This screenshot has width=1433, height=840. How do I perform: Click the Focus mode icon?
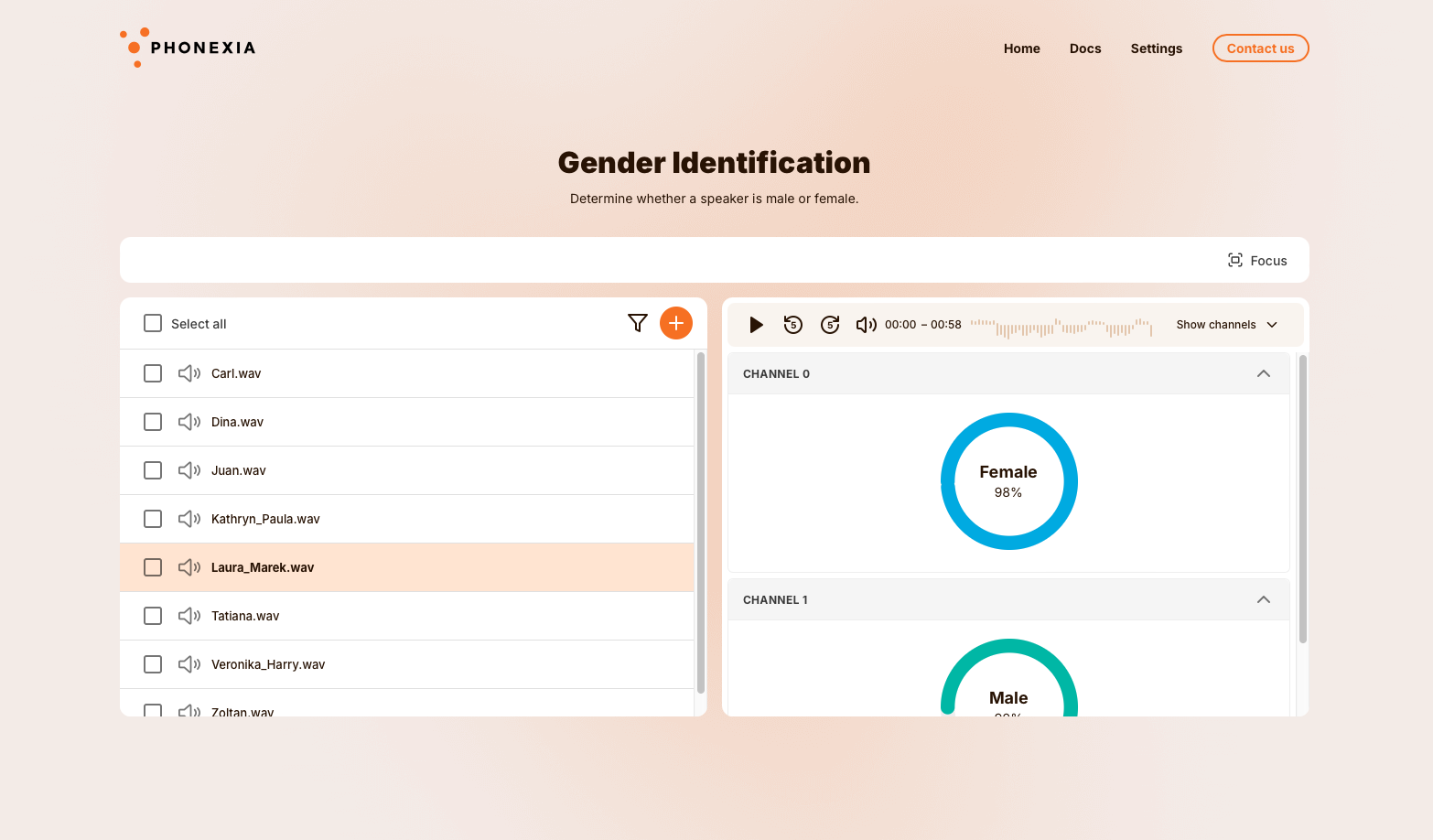[x=1235, y=260]
